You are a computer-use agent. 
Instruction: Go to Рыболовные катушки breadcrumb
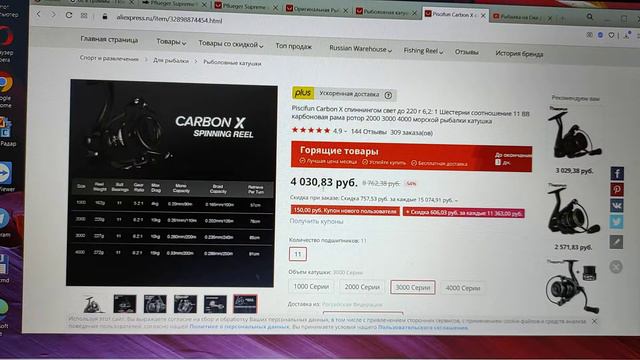232,63
